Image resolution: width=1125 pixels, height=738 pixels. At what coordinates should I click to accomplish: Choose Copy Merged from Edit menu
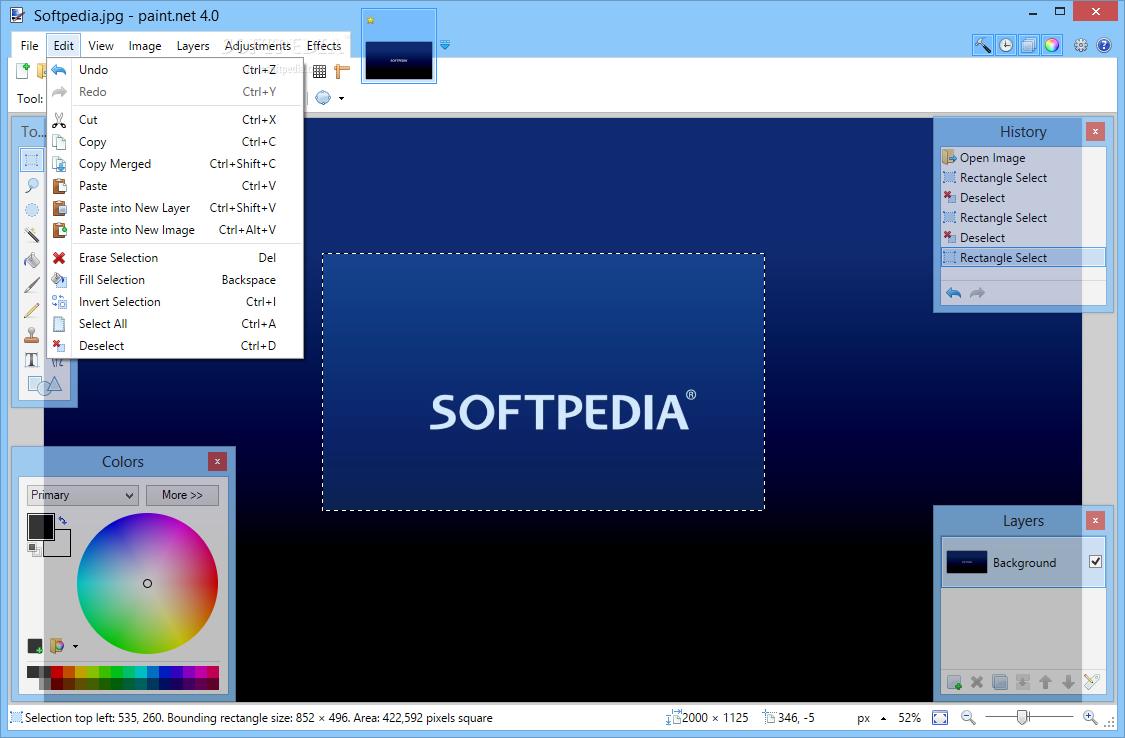(176, 164)
